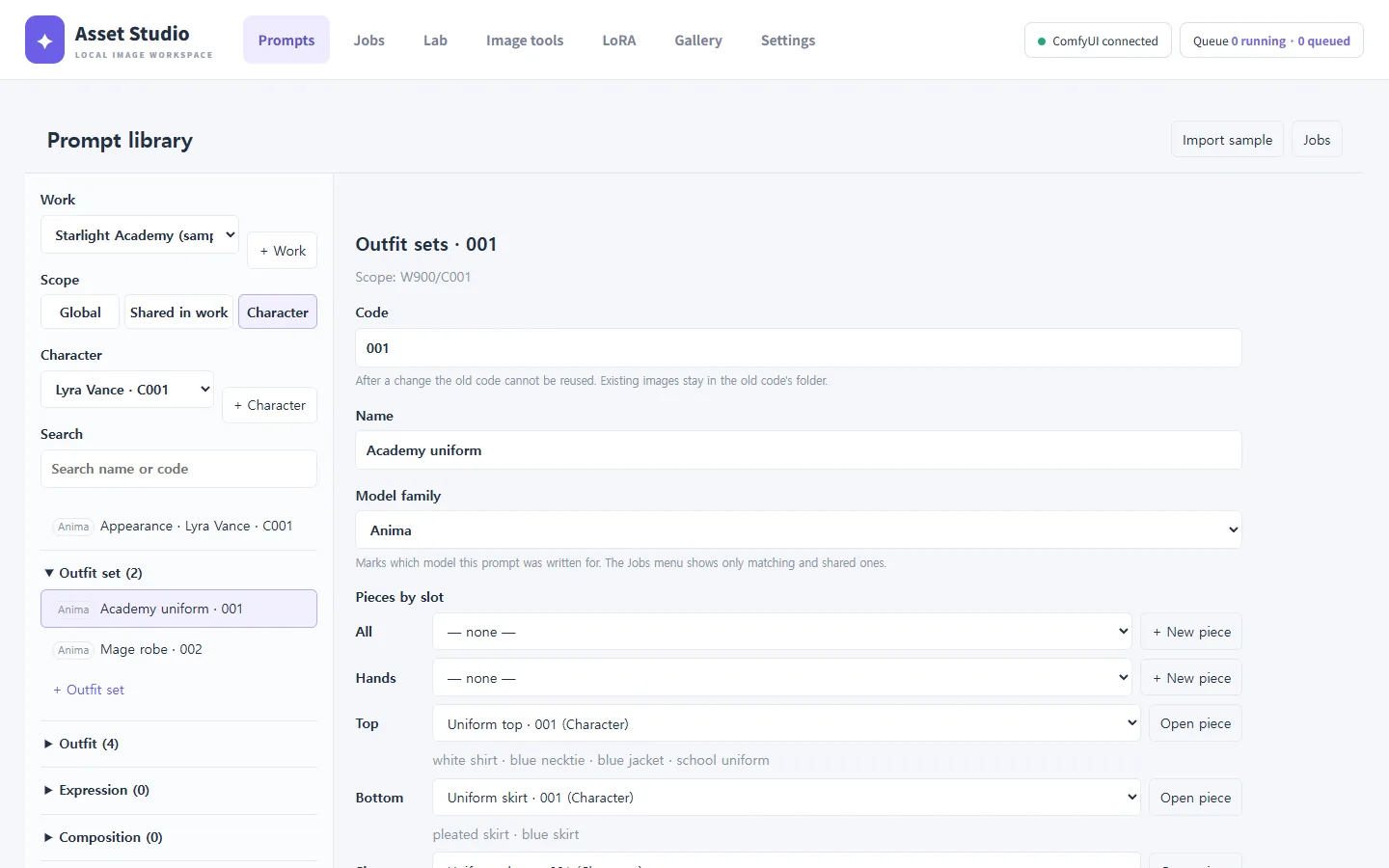Click the Anima tag on Mage robe row
This screenshot has width=1389, height=868.
pos(73,650)
